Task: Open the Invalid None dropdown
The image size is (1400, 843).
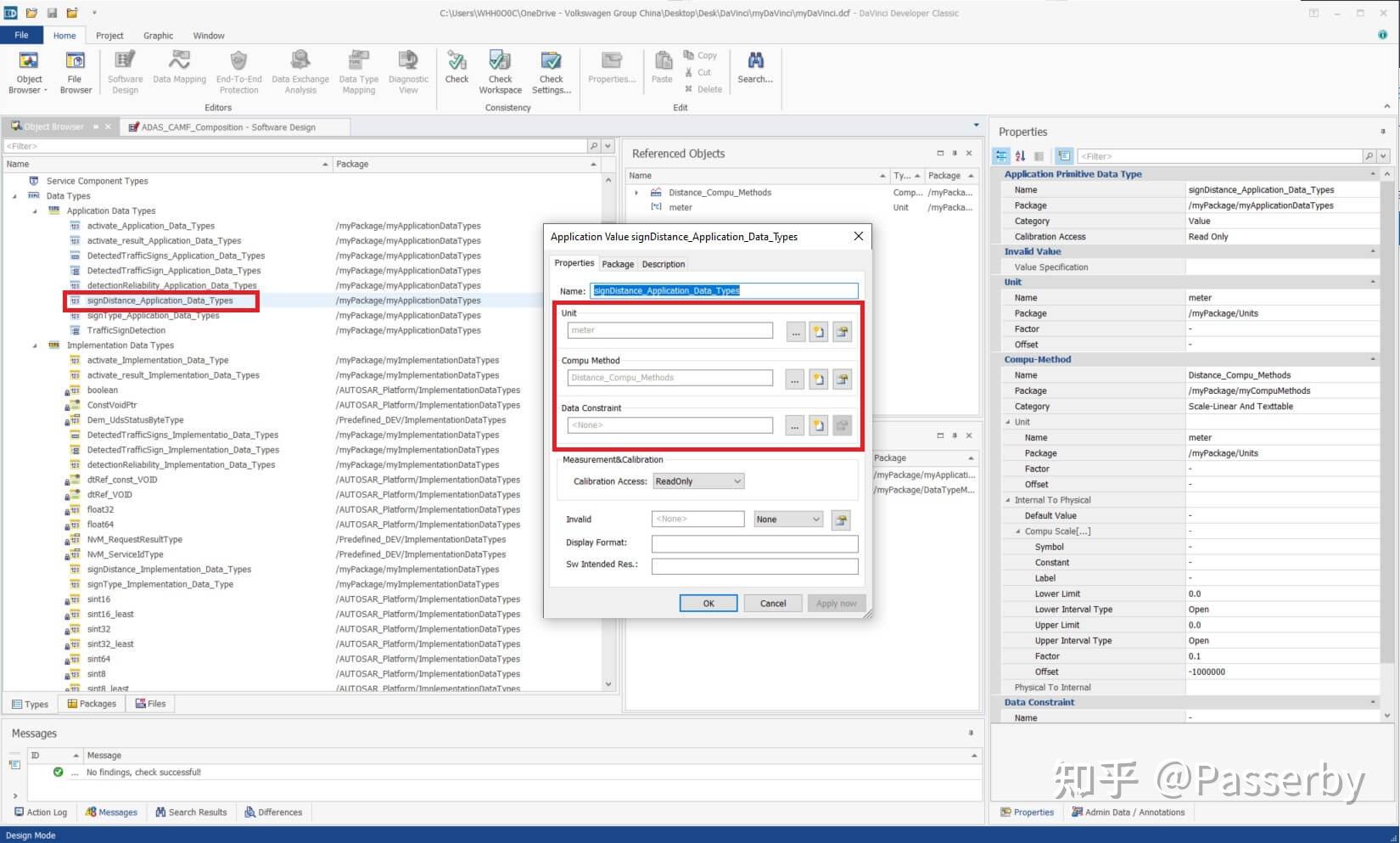Action: (x=788, y=520)
